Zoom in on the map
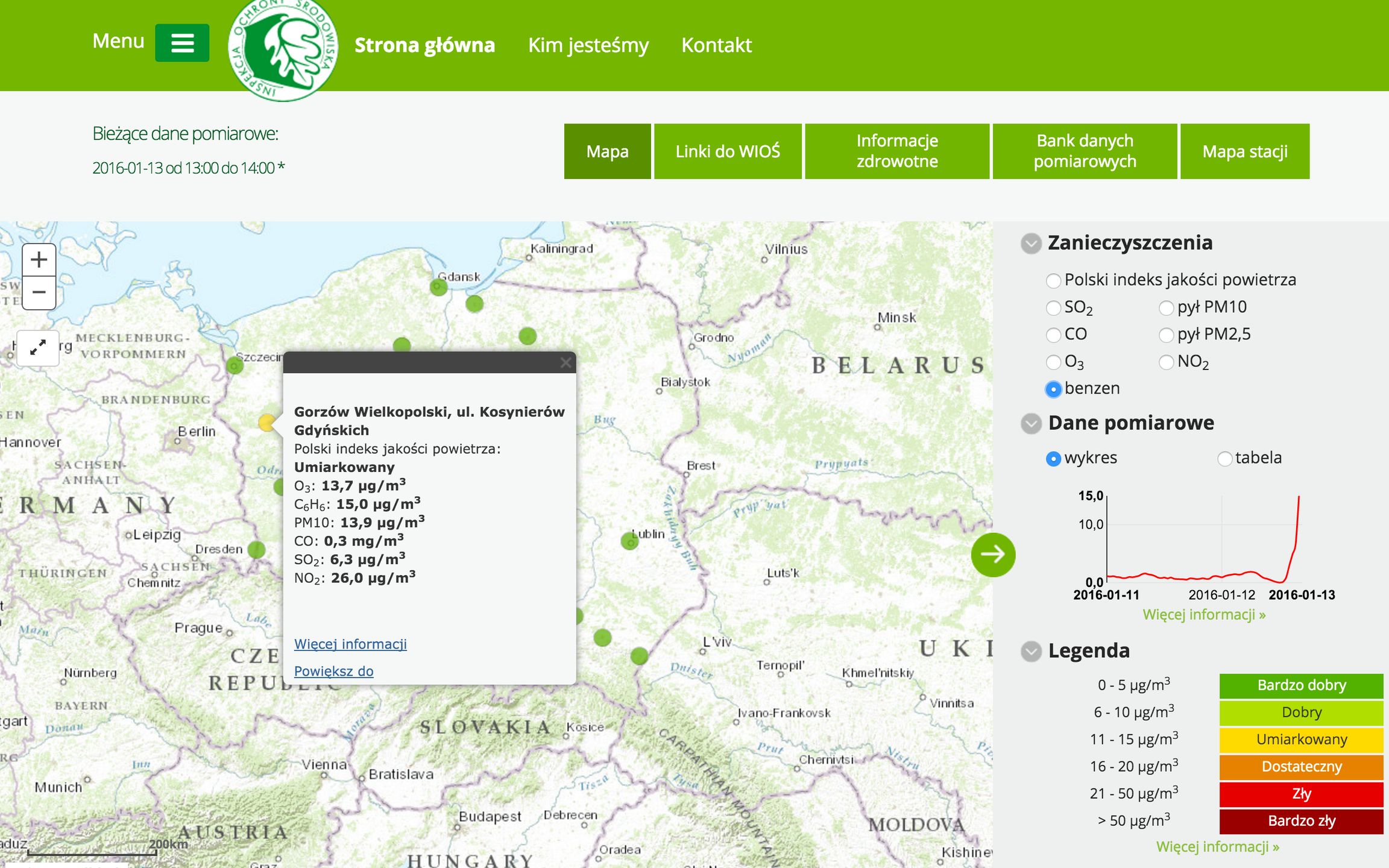Image resolution: width=1389 pixels, height=868 pixels. [x=39, y=260]
